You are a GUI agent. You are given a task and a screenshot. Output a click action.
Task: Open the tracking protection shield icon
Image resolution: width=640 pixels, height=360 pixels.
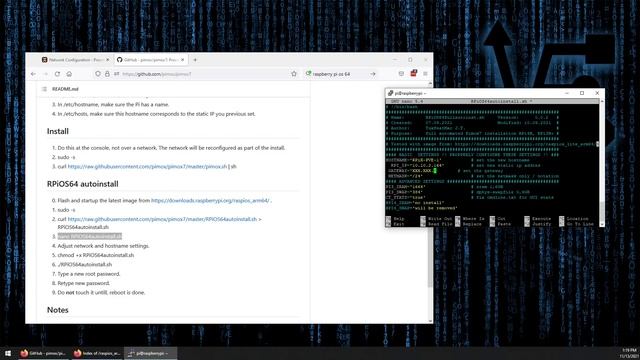[x=98, y=74]
